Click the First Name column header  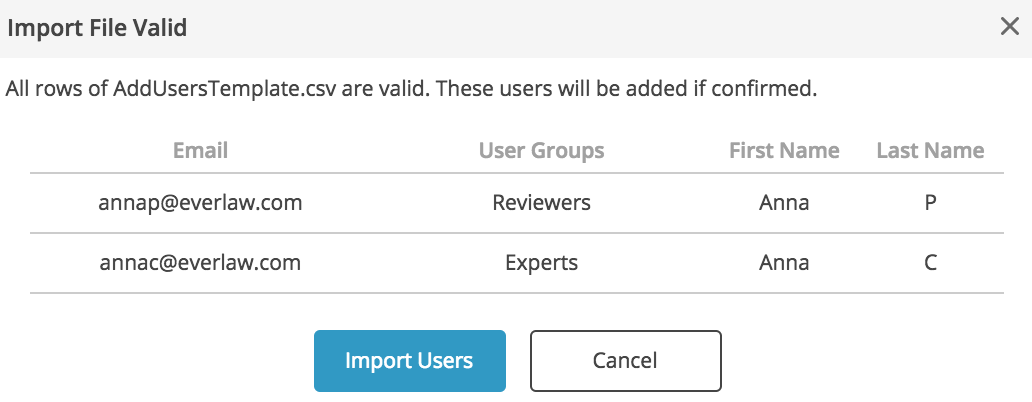coord(784,150)
